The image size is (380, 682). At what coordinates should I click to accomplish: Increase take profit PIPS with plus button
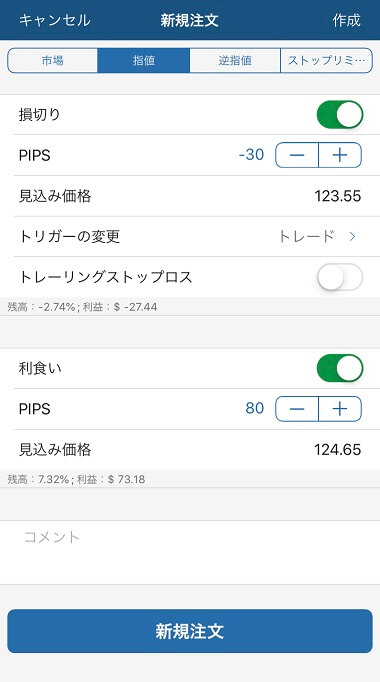340,409
